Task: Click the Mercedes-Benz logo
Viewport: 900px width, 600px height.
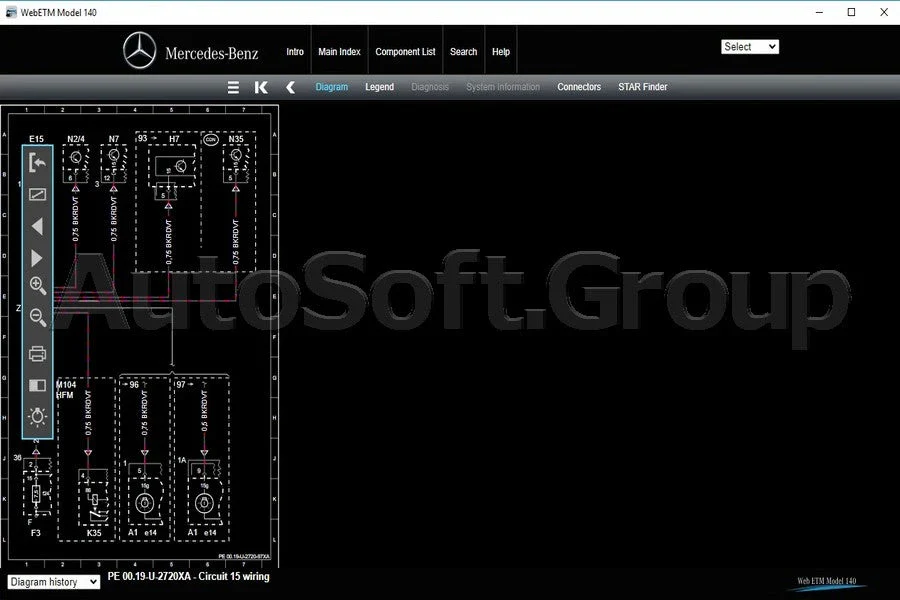Action: [140, 51]
